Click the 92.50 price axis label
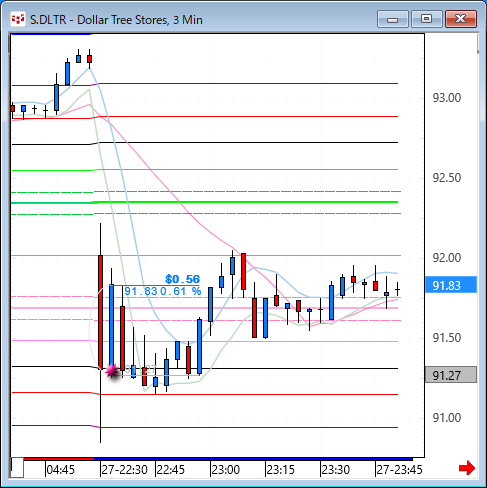Image resolution: width=487 pixels, height=488 pixels. 447,178
